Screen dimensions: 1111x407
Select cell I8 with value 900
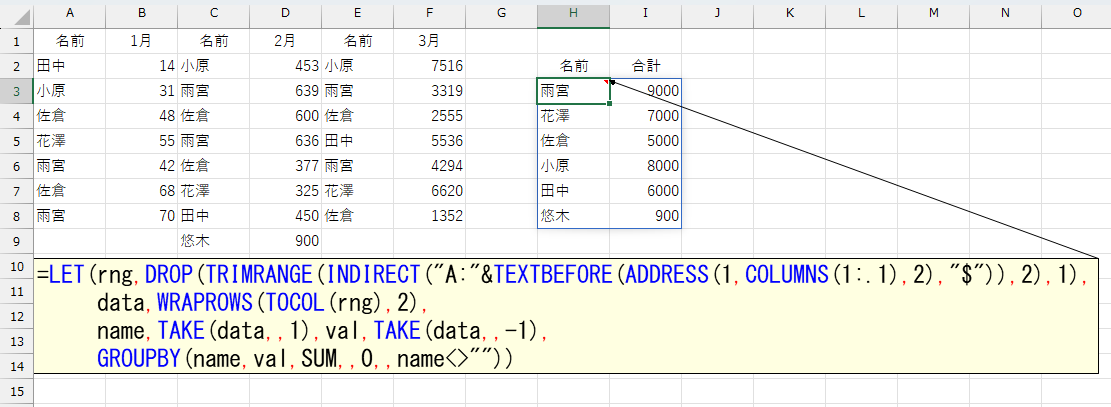(x=646, y=216)
